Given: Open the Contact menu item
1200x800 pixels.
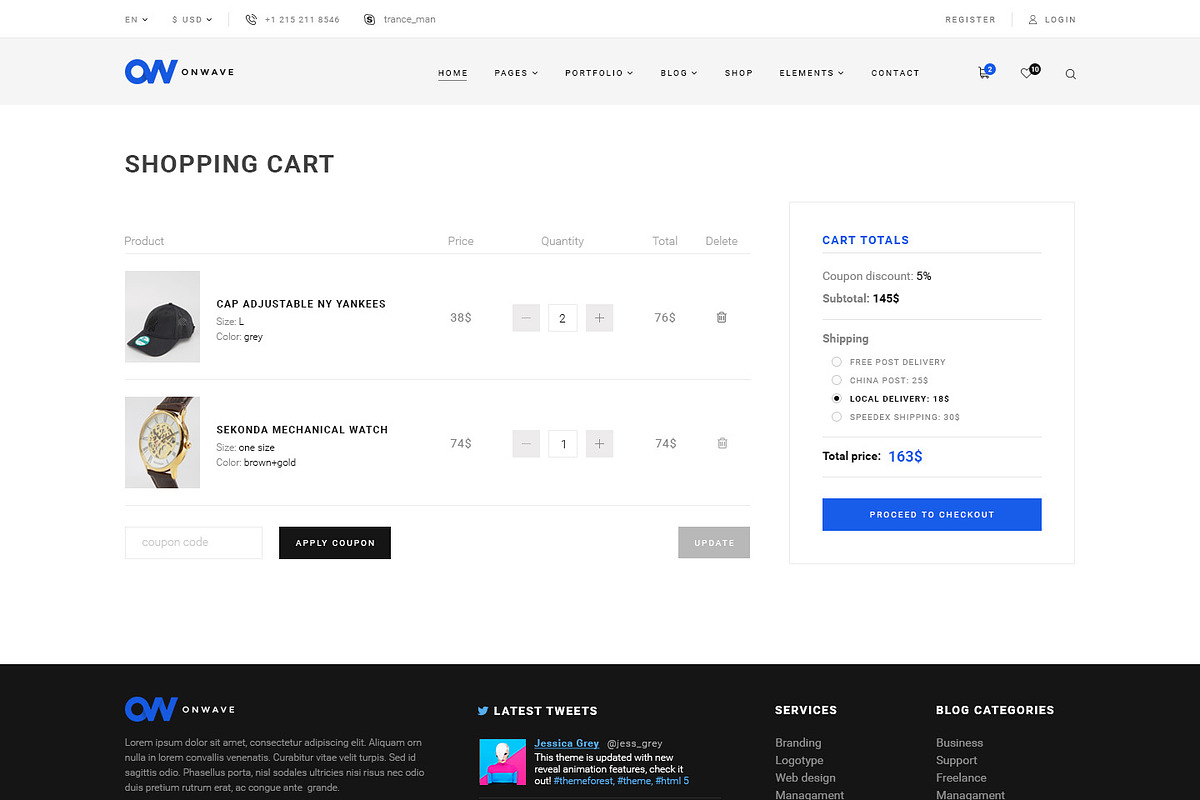Looking at the screenshot, I should [895, 73].
